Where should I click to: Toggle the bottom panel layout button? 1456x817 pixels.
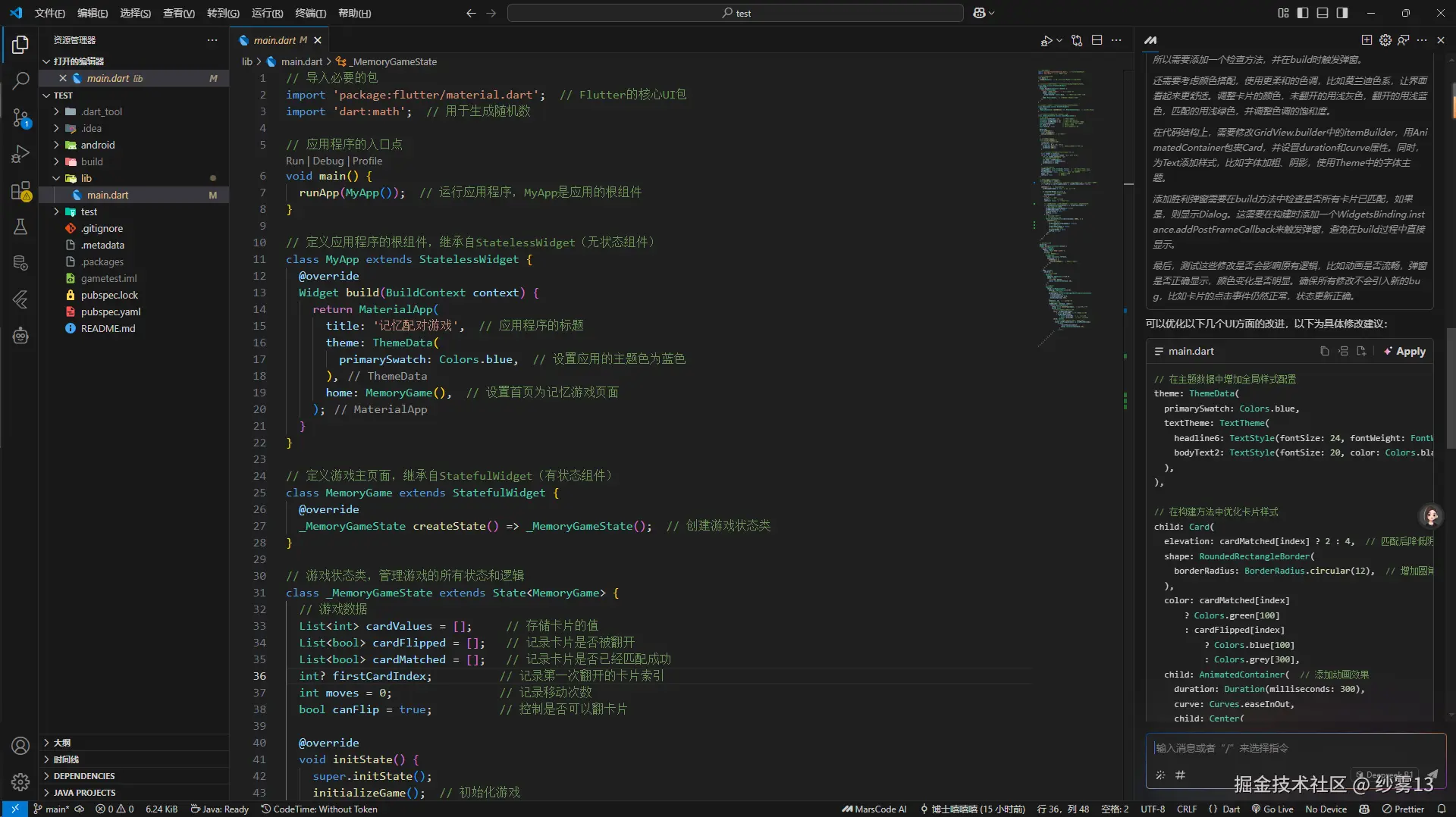click(1323, 13)
